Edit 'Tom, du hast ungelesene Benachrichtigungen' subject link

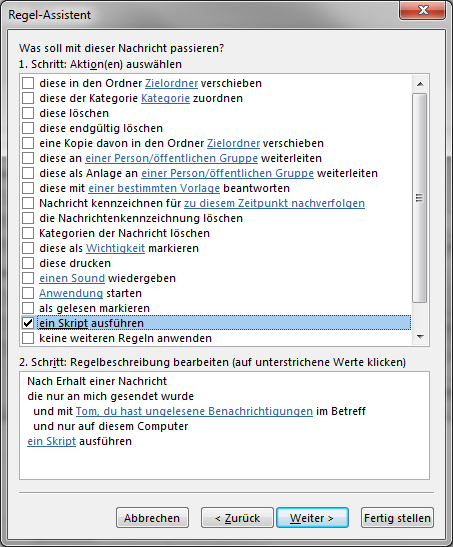(x=194, y=411)
